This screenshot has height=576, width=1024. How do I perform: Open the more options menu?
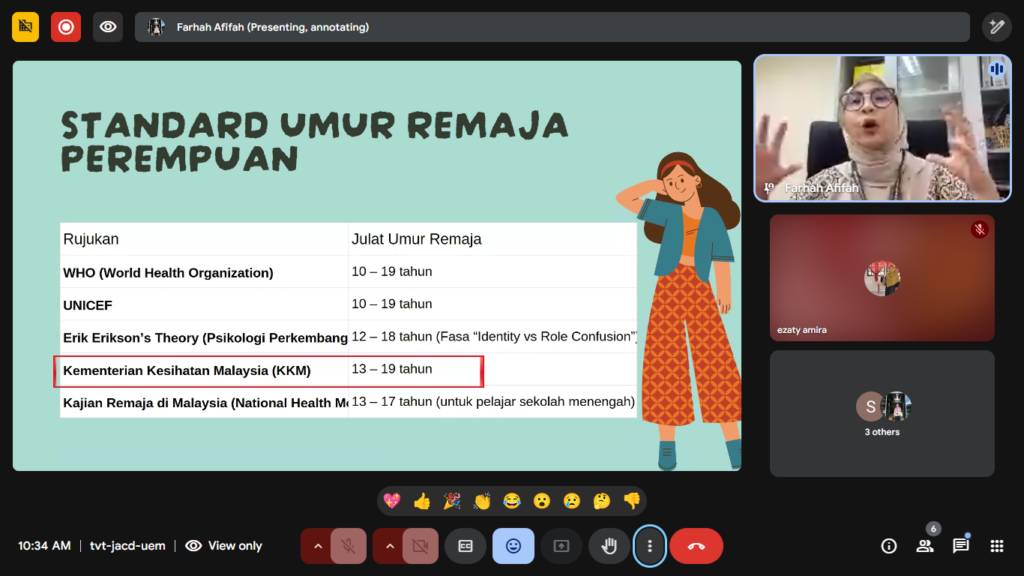click(649, 546)
